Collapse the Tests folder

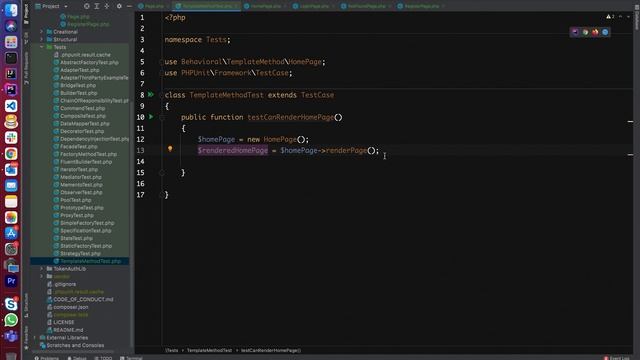point(42,47)
